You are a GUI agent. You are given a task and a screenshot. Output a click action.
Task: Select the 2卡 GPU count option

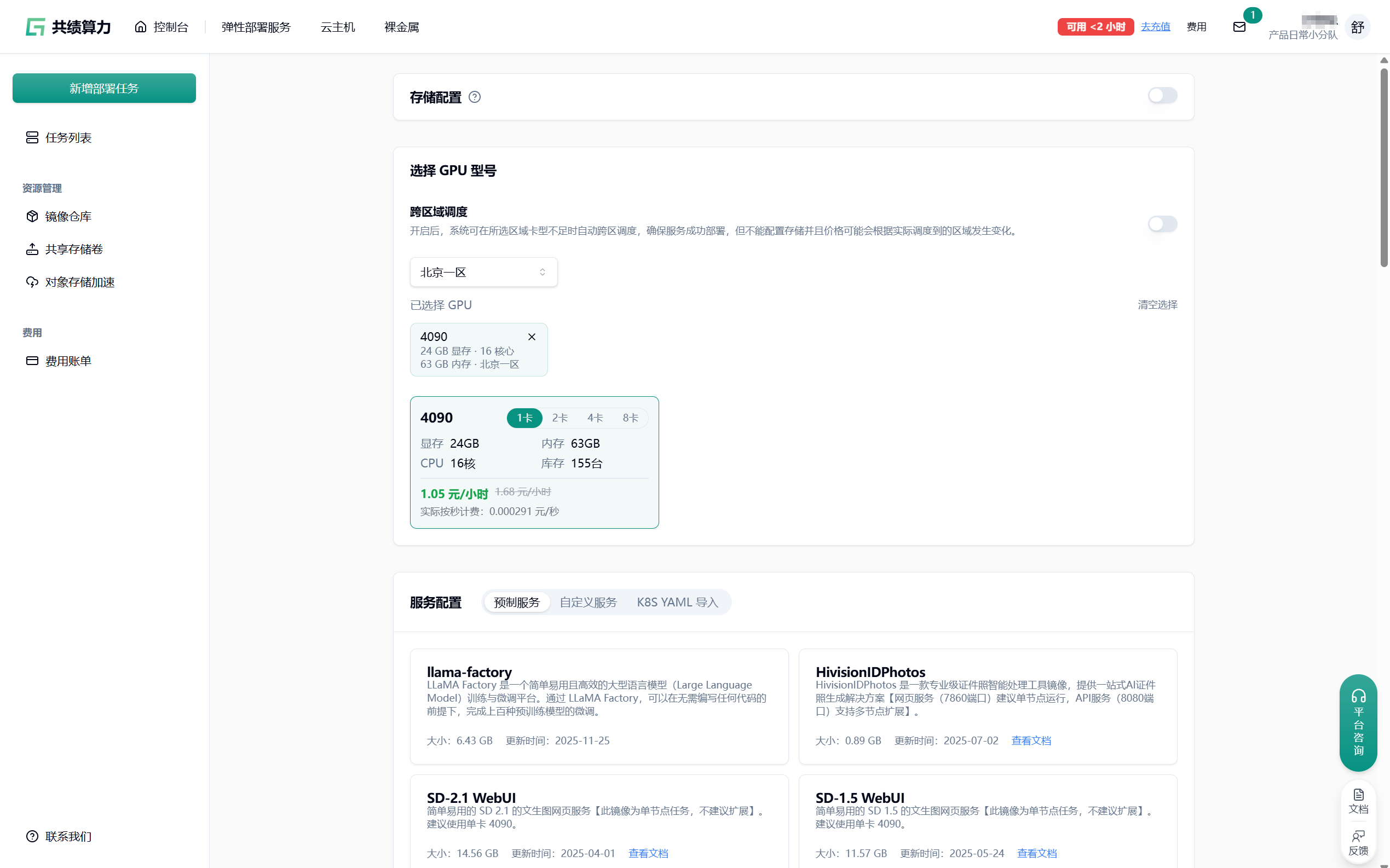(560, 418)
